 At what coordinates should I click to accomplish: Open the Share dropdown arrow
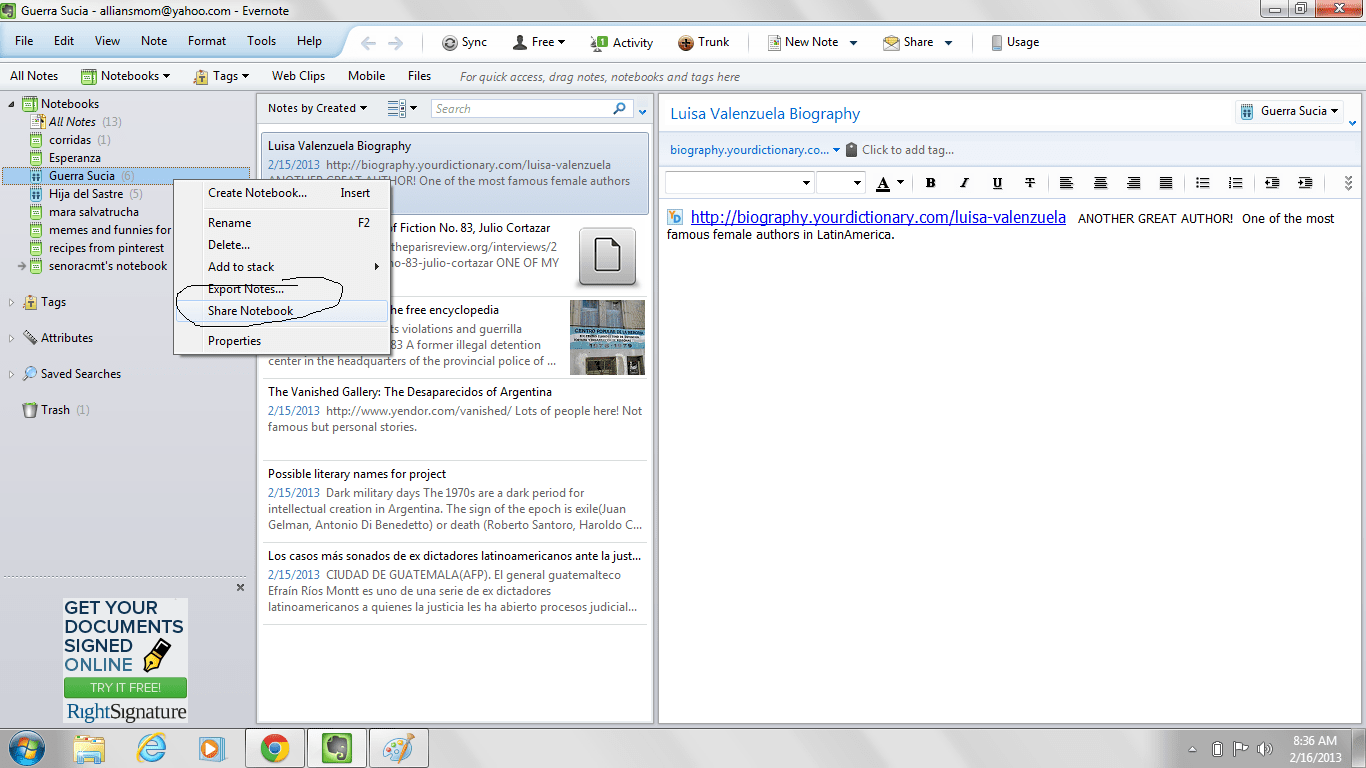click(948, 42)
